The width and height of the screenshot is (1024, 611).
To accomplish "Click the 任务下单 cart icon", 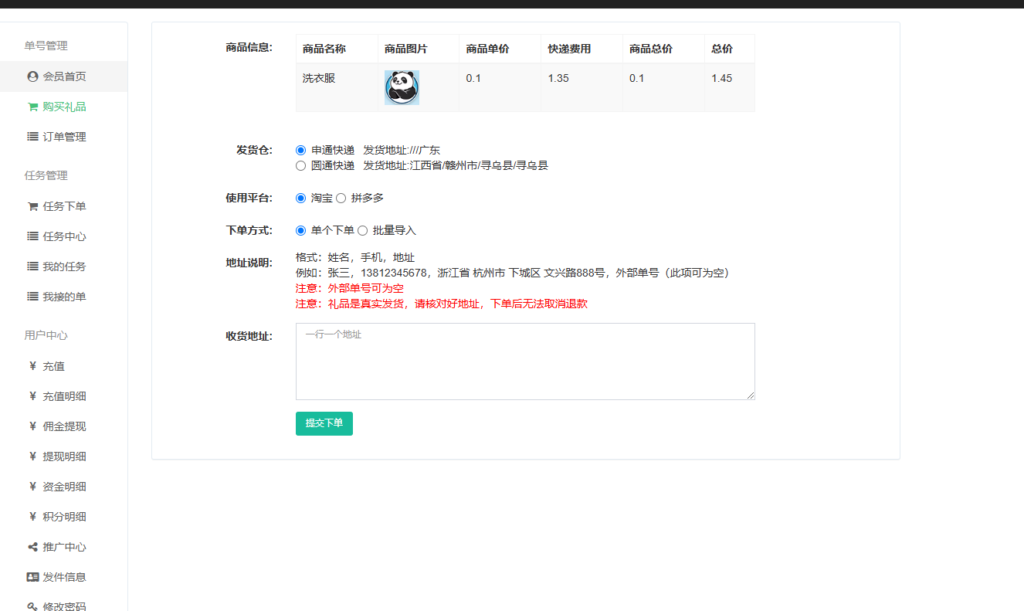I will (33, 205).
